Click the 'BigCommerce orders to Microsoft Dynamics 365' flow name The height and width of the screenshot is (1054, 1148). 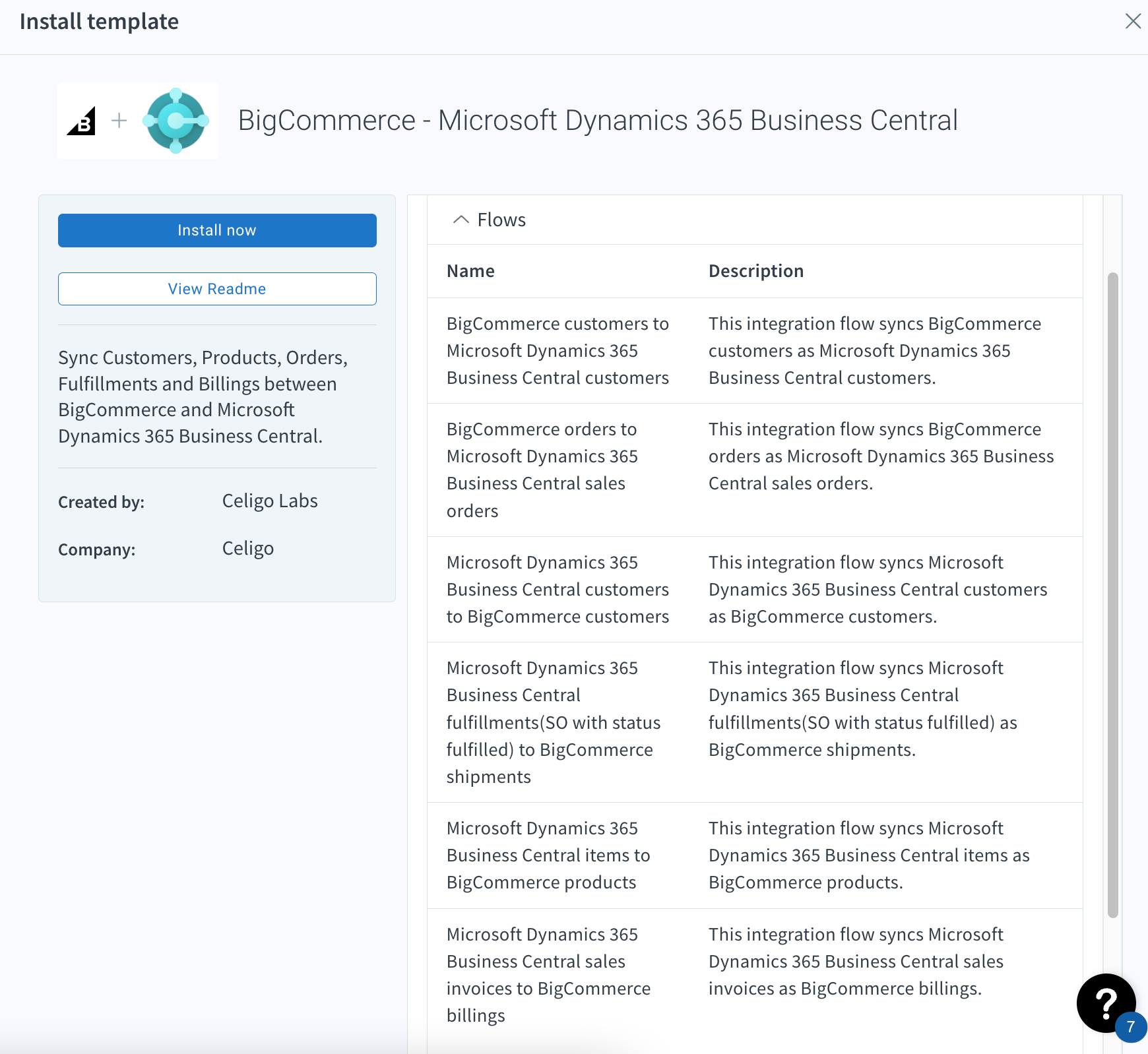click(542, 470)
